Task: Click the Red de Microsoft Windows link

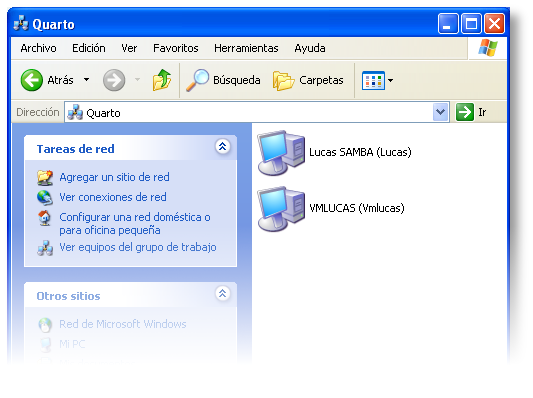Action: coord(123,324)
